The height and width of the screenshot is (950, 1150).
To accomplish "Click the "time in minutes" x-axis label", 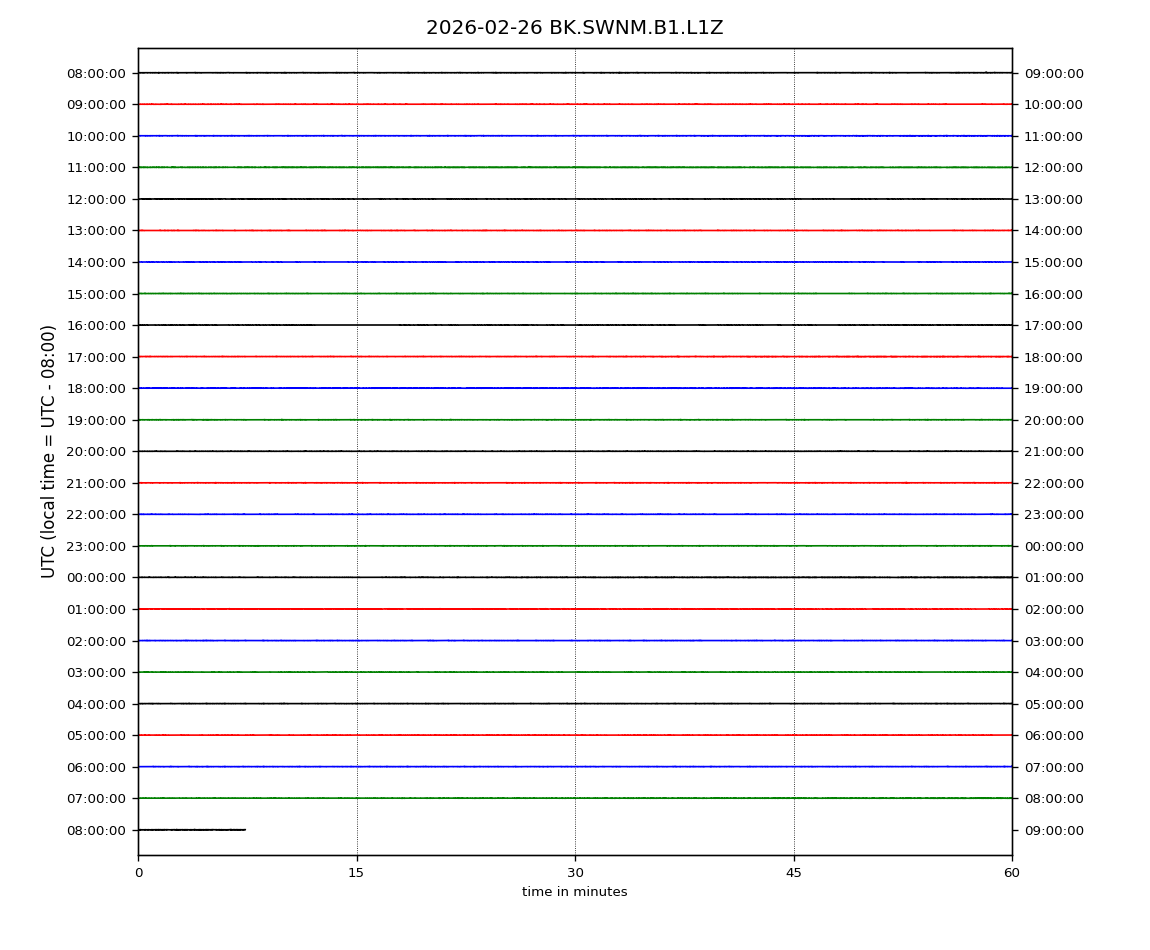I will 574,892.
